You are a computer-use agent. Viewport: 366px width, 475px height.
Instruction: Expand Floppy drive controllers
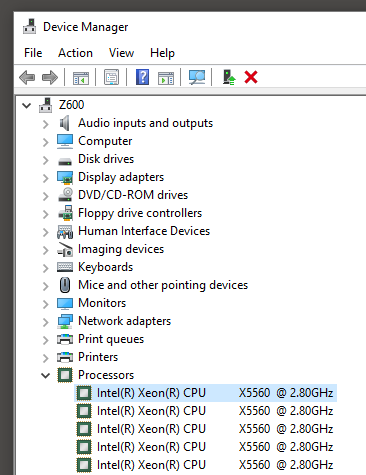46,214
